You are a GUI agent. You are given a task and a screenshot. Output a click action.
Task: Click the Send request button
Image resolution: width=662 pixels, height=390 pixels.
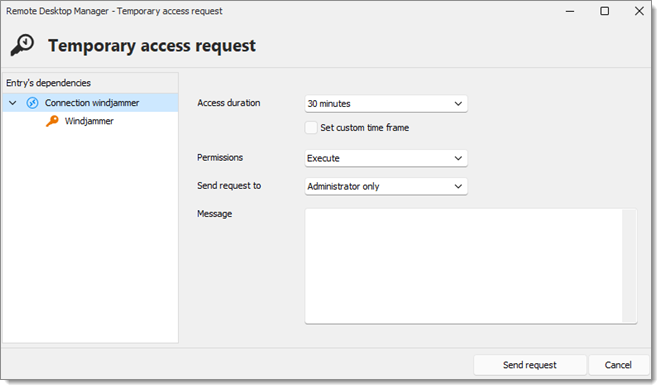tap(530, 365)
